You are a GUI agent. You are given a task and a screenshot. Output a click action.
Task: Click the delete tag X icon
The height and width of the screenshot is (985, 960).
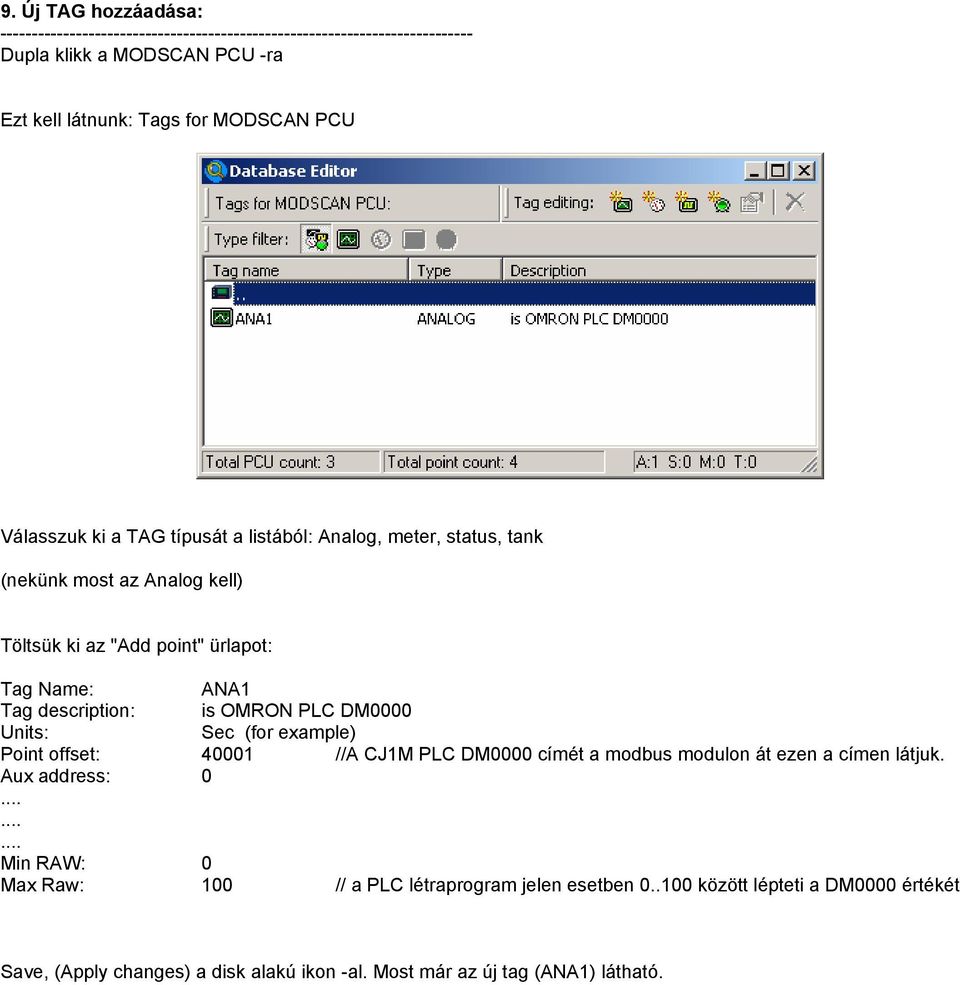click(x=795, y=202)
